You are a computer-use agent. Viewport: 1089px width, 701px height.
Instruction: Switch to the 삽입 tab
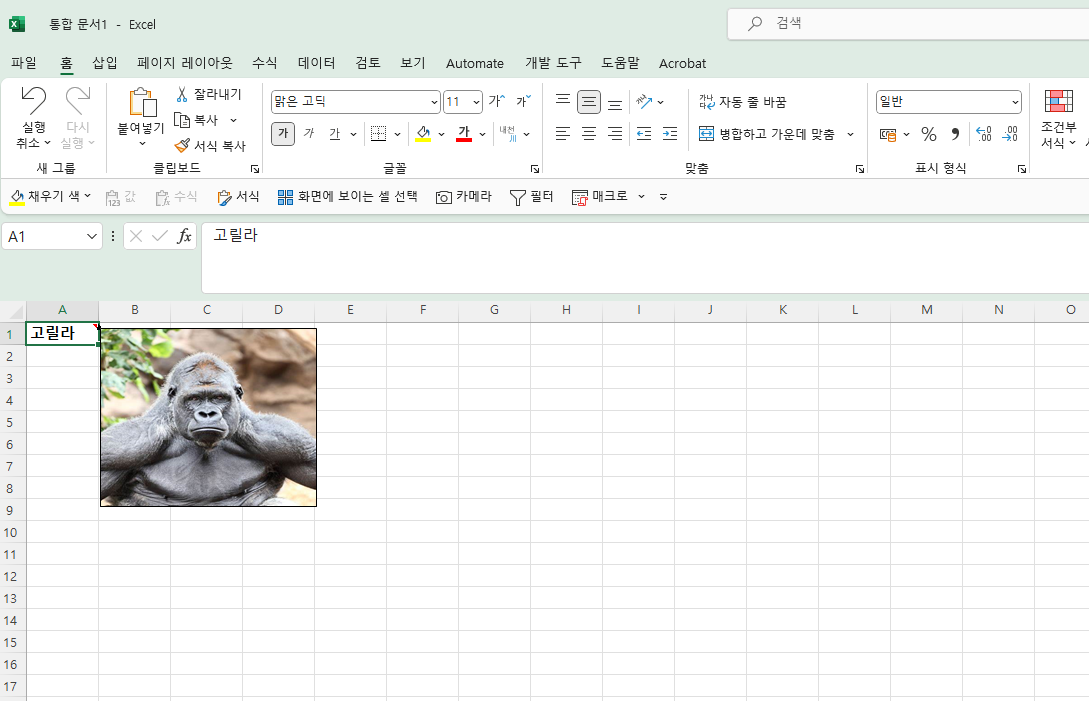click(105, 63)
